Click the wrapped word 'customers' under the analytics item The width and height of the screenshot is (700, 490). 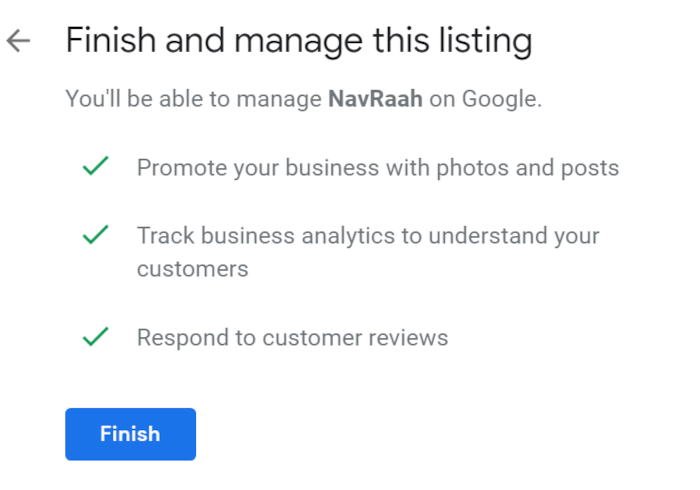pyautogui.click(x=192, y=269)
